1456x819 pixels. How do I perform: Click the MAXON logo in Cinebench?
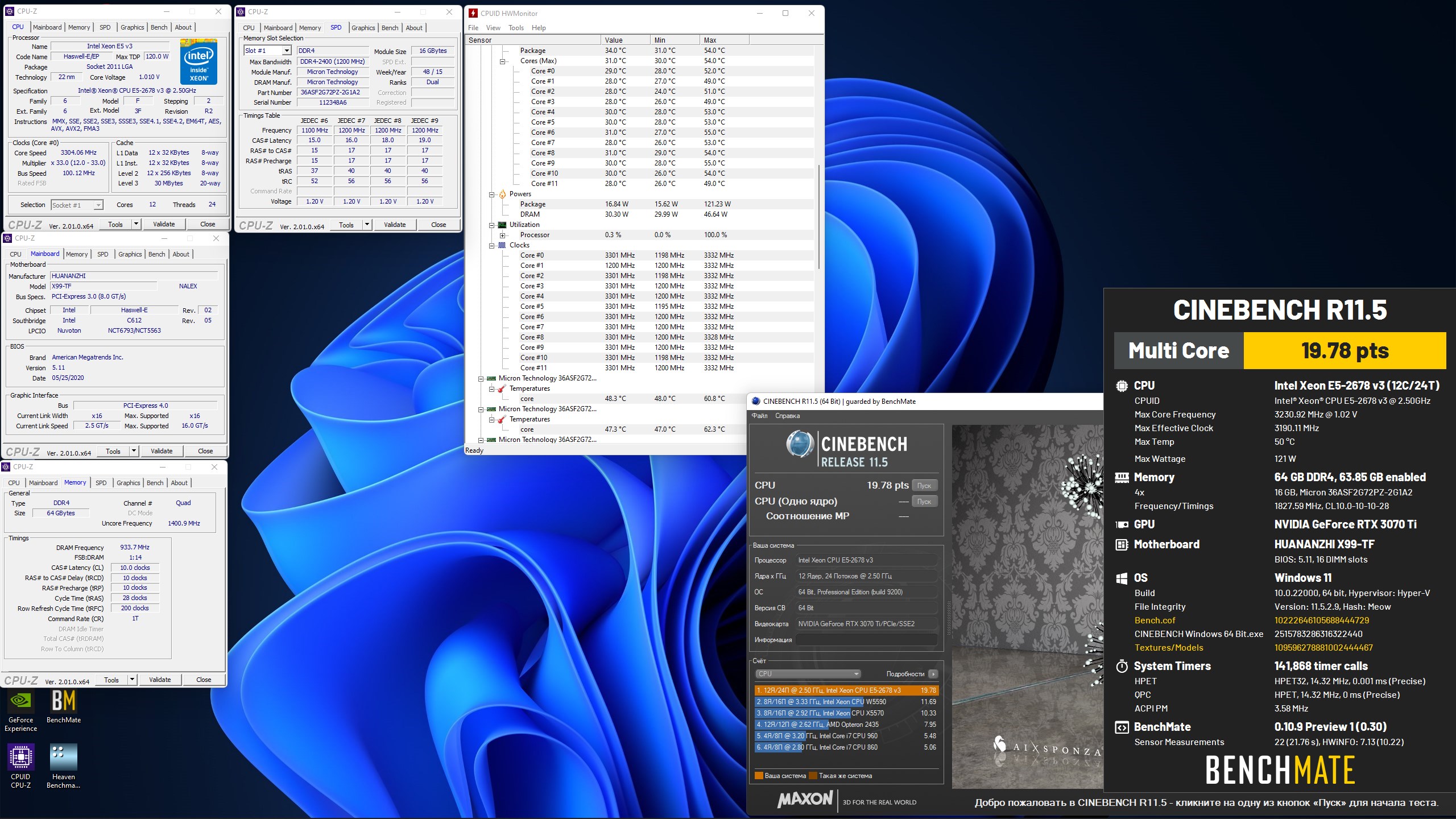click(805, 799)
